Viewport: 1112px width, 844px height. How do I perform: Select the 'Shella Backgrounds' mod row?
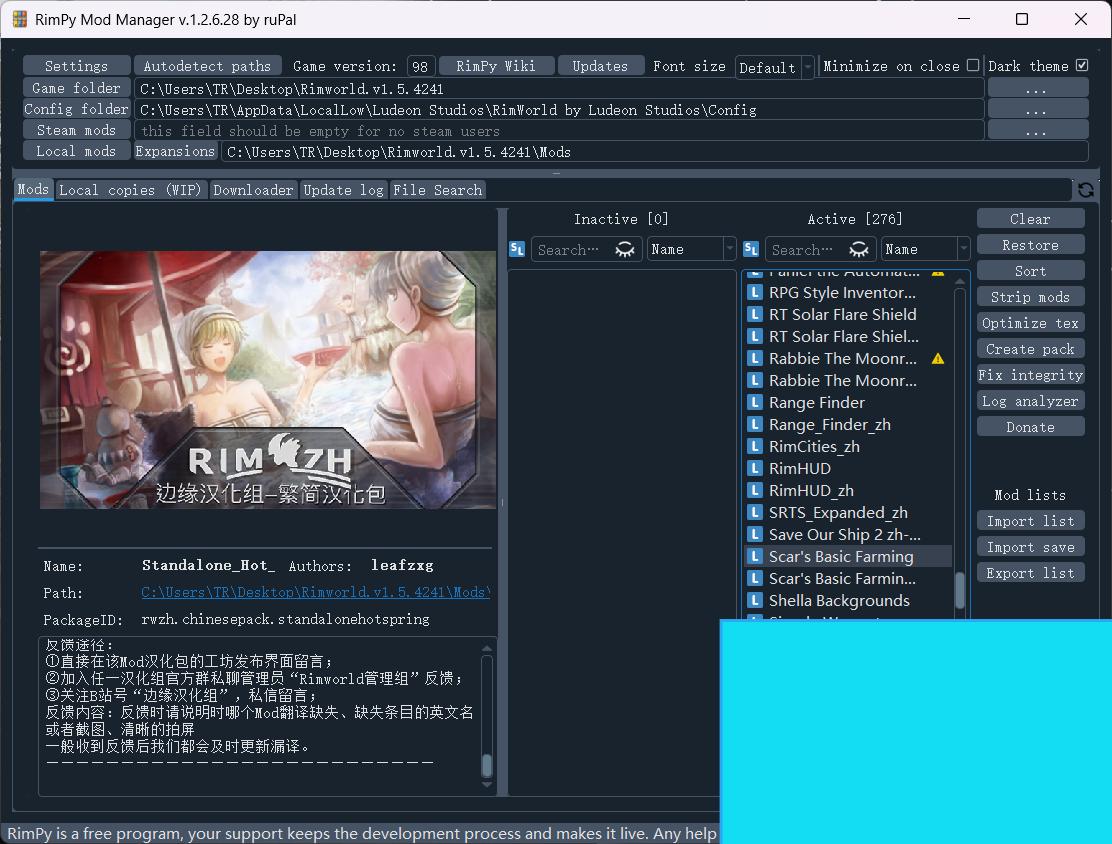coord(848,601)
